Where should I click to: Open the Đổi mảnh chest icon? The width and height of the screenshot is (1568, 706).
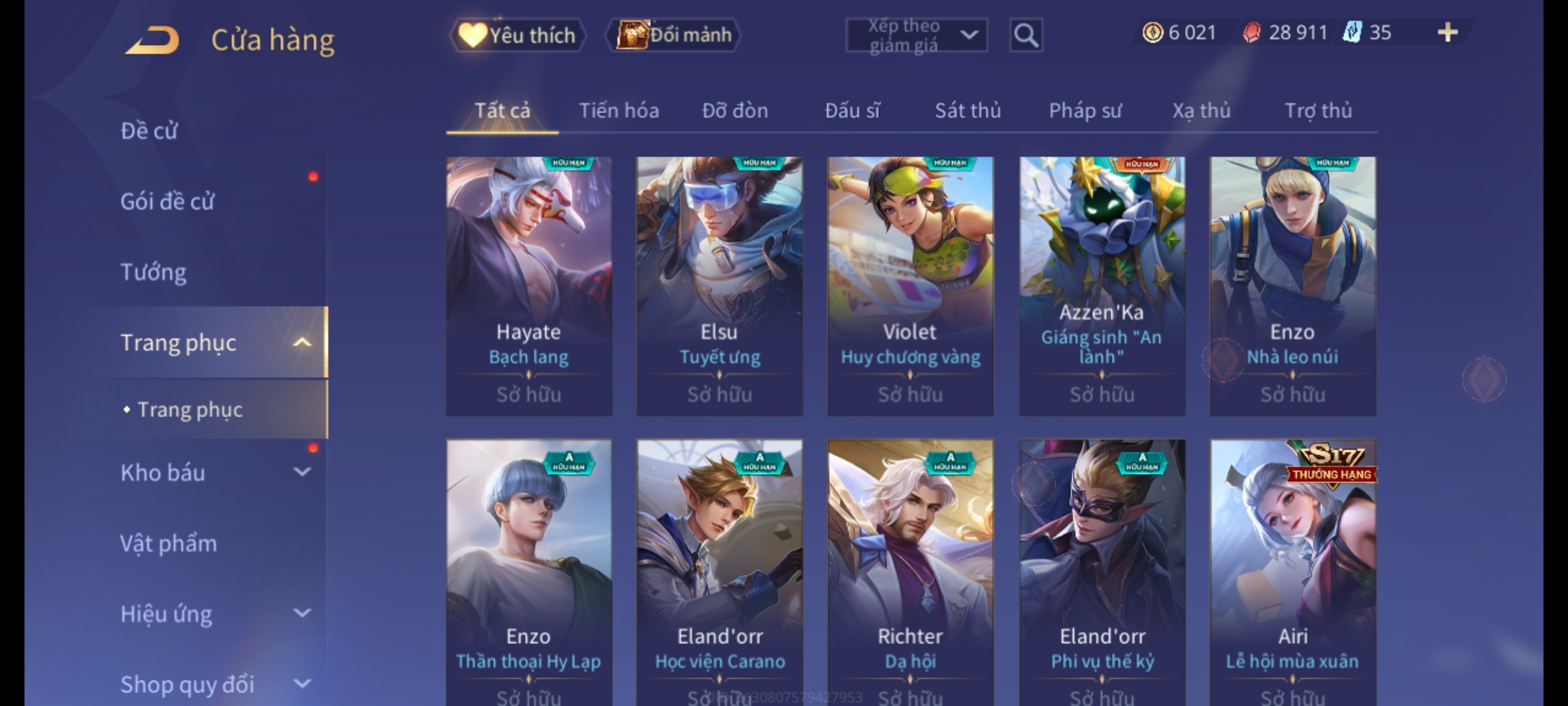click(x=631, y=35)
